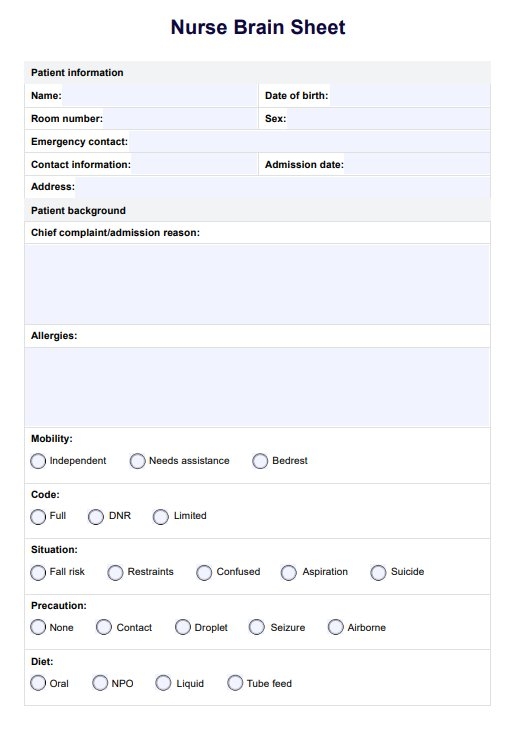Click the Allergies text area

click(x=257, y=387)
